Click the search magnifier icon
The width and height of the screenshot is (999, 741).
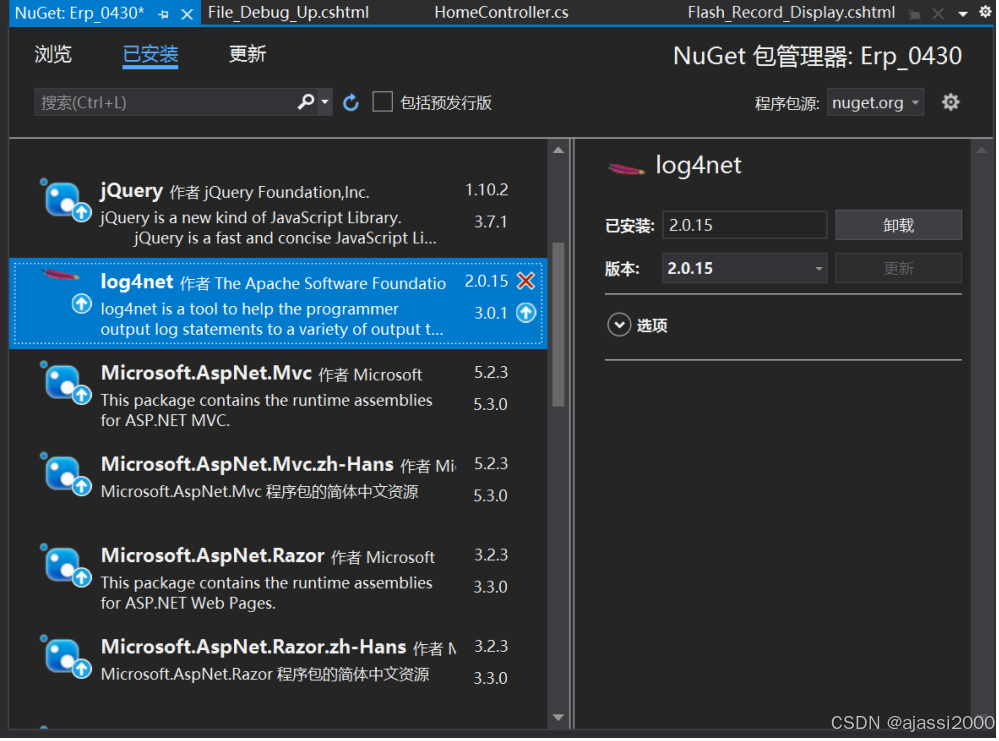(306, 102)
